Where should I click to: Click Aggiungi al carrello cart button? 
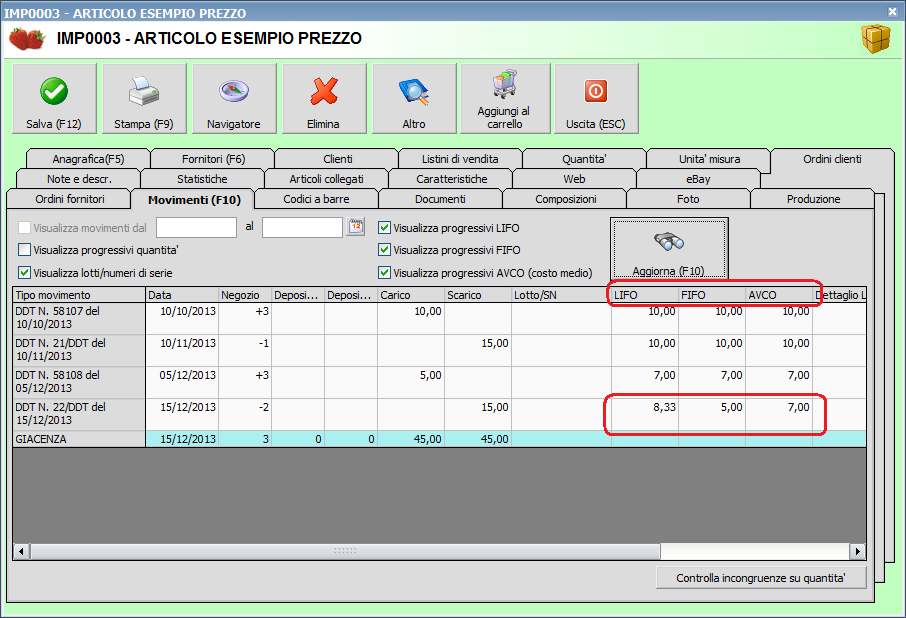(504, 99)
